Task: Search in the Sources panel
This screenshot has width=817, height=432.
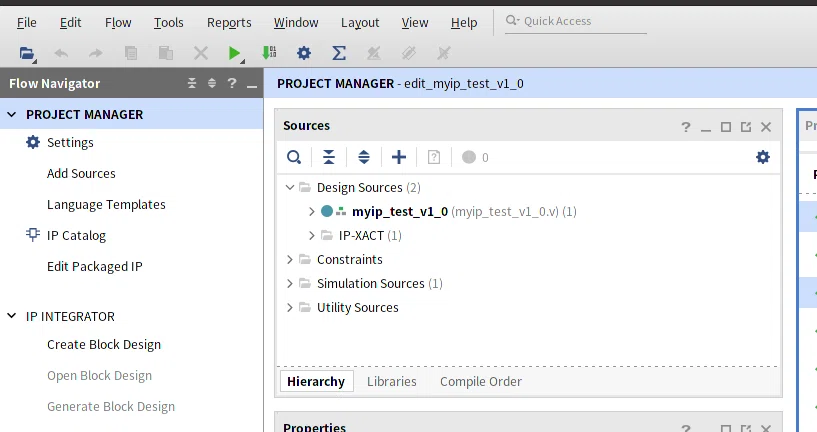Action: pos(294,157)
